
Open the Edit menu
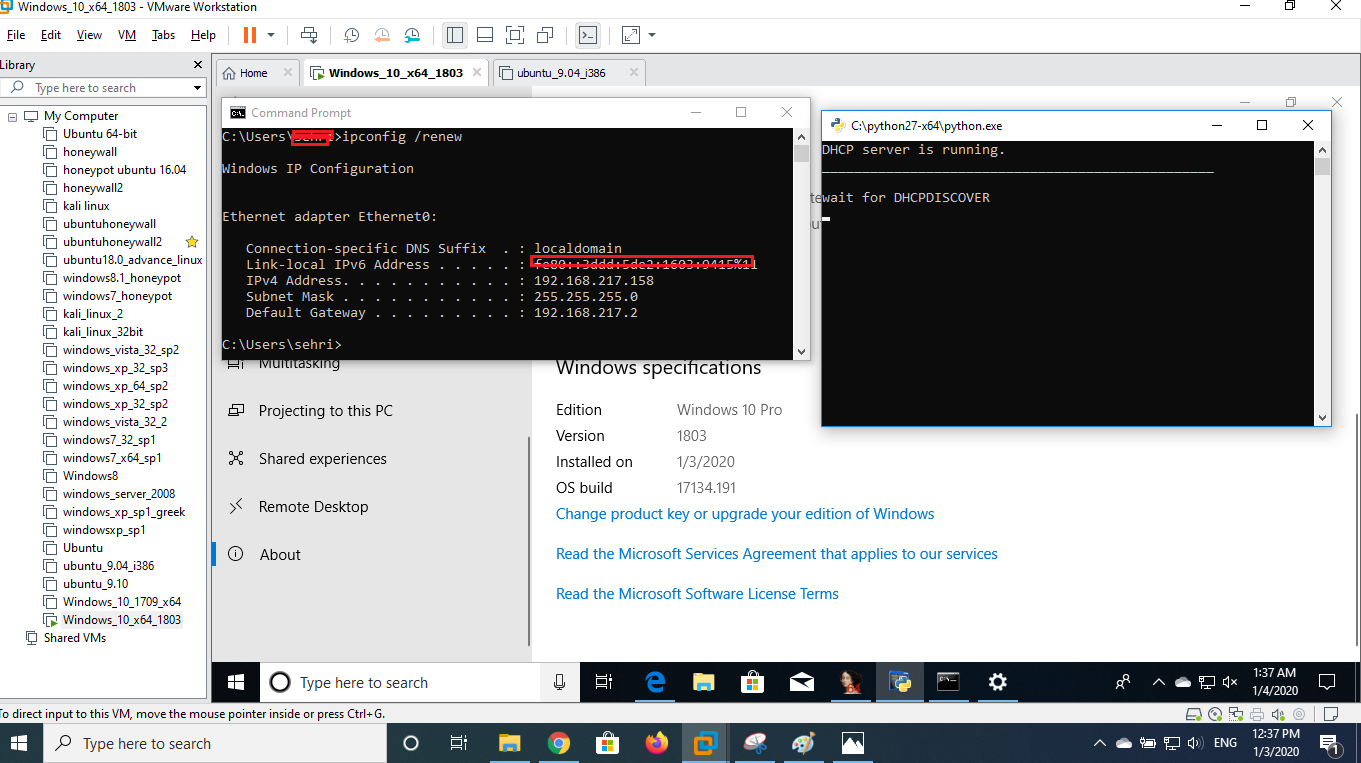pyautogui.click(x=51, y=35)
